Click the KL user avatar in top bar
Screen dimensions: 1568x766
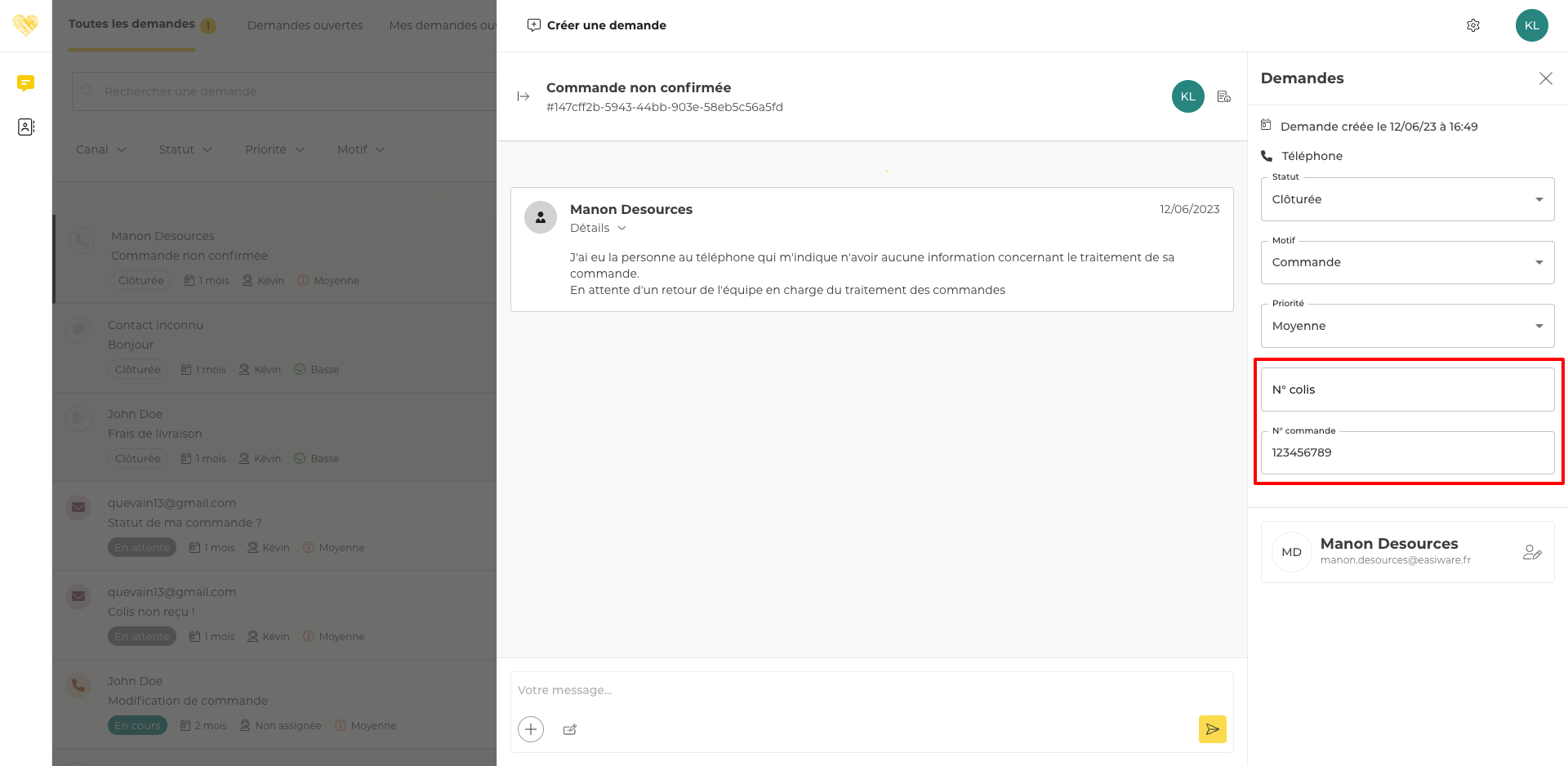click(1531, 25)
